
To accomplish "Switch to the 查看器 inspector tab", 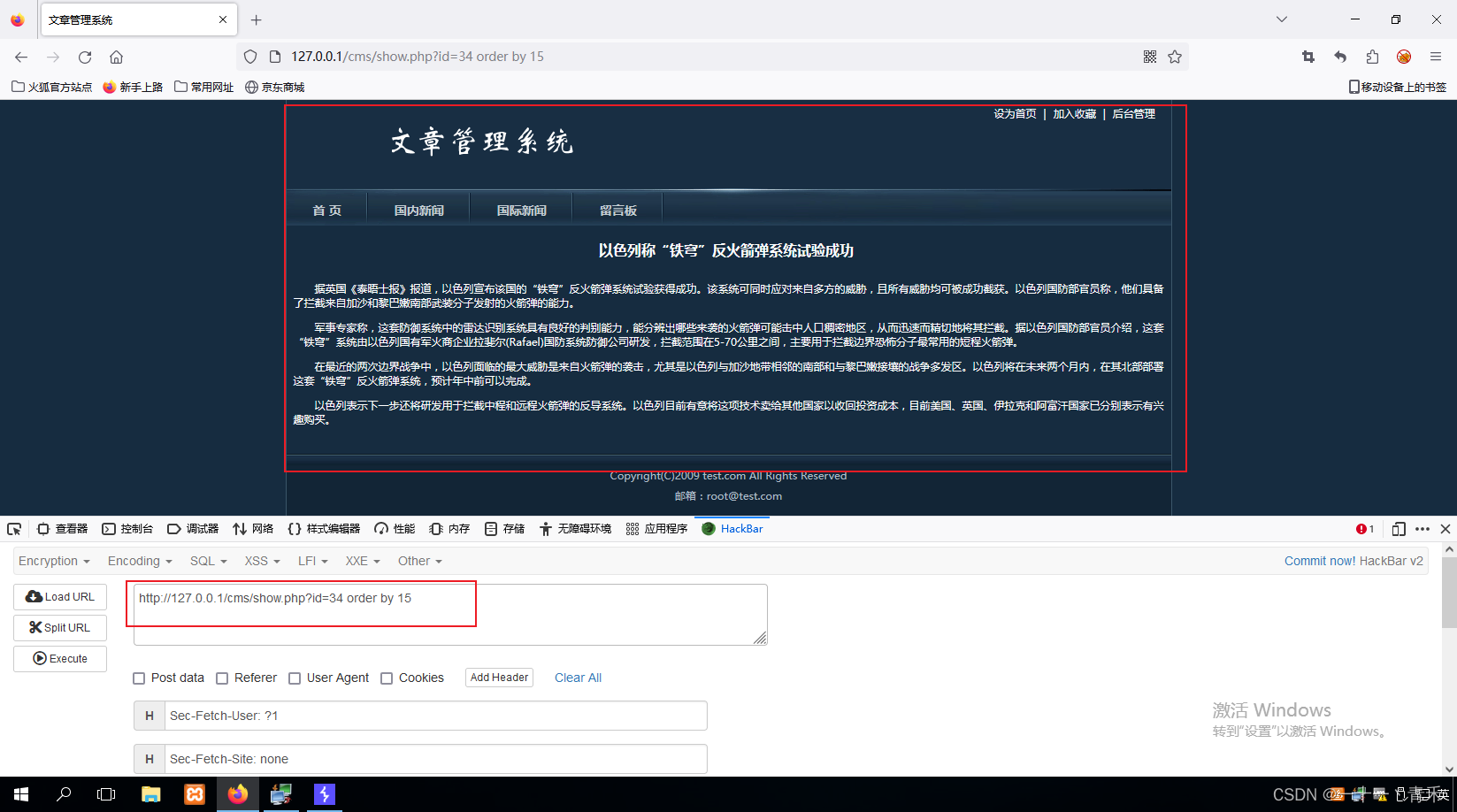I will click(x=62, y=529).
